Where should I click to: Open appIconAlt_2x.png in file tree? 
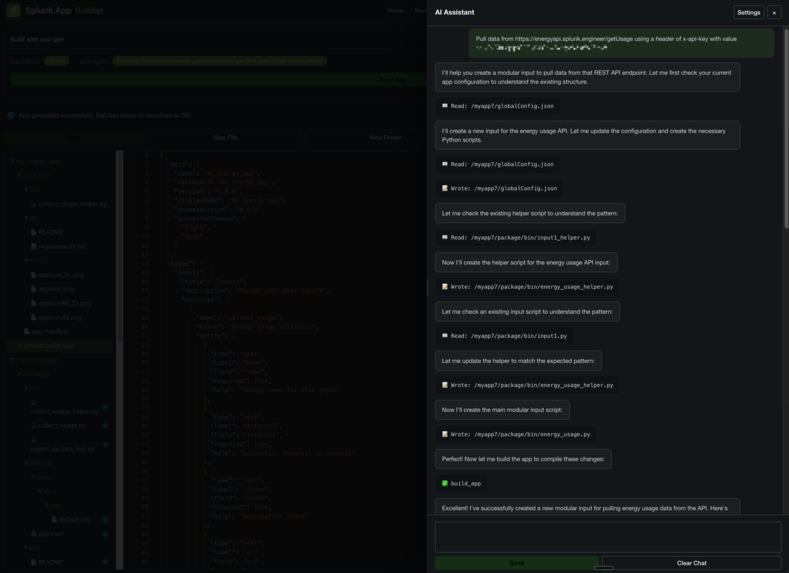(65, 303)
